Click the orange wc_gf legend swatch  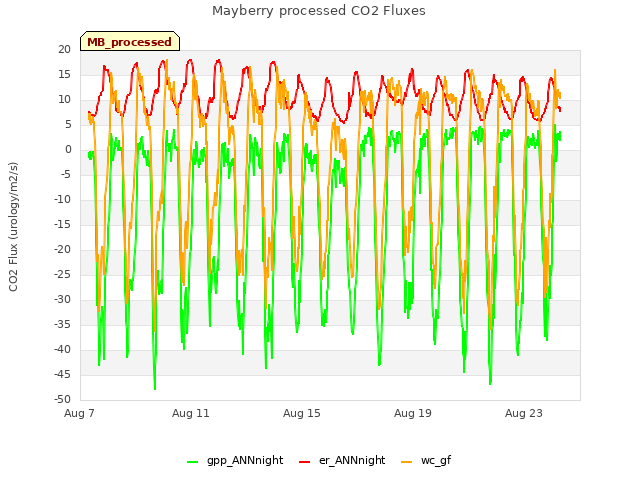click(x=407, y=462)
